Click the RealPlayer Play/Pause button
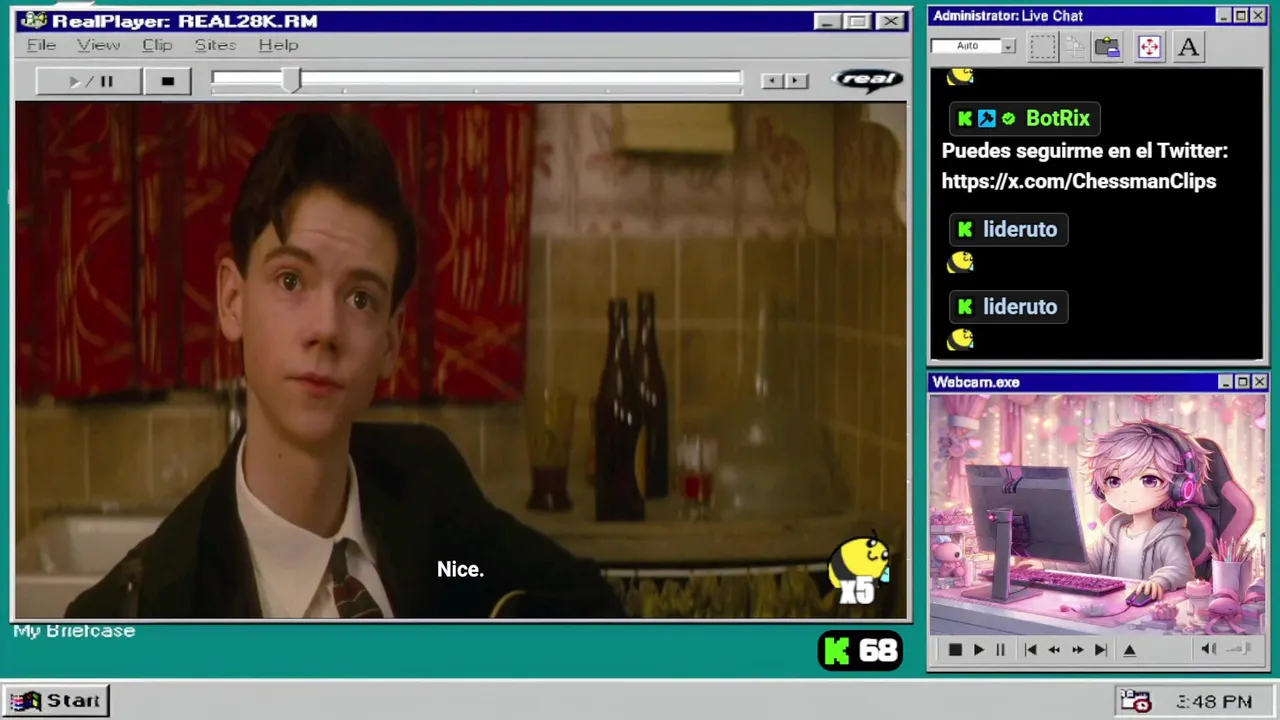 [89, 81]
